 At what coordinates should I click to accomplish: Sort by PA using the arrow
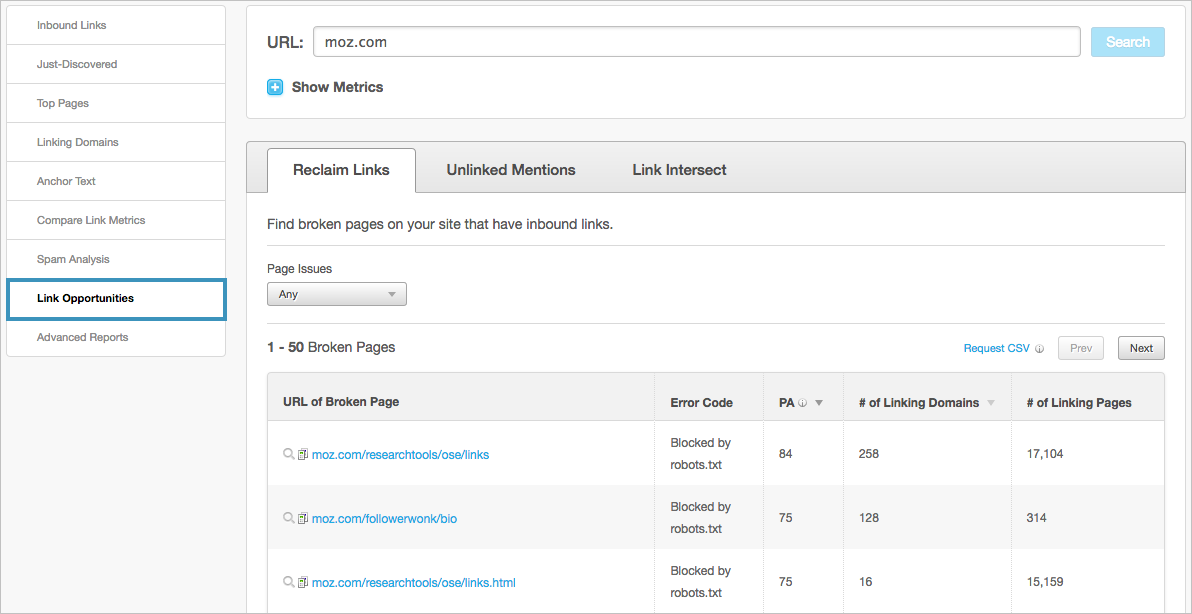point(819,404)
